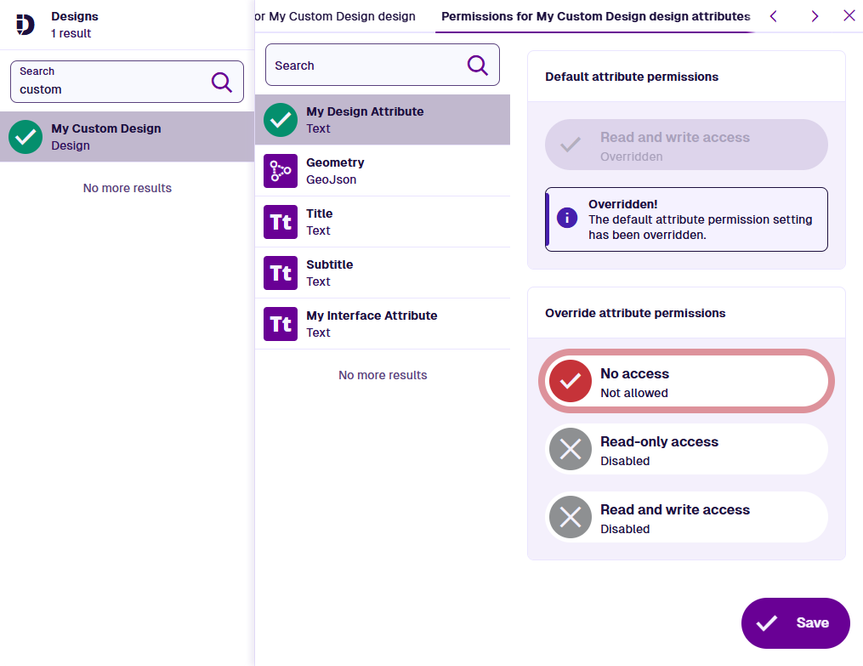Click the magnifier icon in Designs search
863x666 pixels.
pyautogui.click(x=221, y=82)
